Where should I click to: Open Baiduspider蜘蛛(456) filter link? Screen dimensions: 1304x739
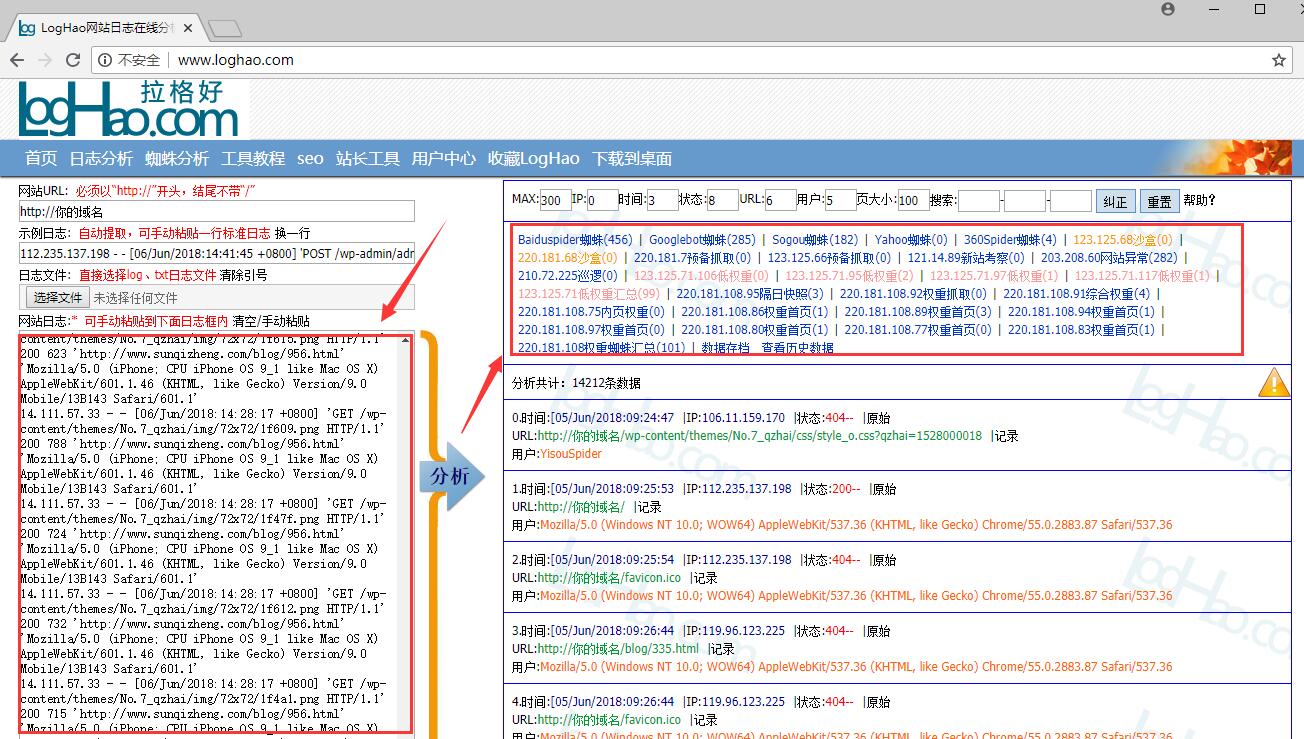click(x=575, y=240)
